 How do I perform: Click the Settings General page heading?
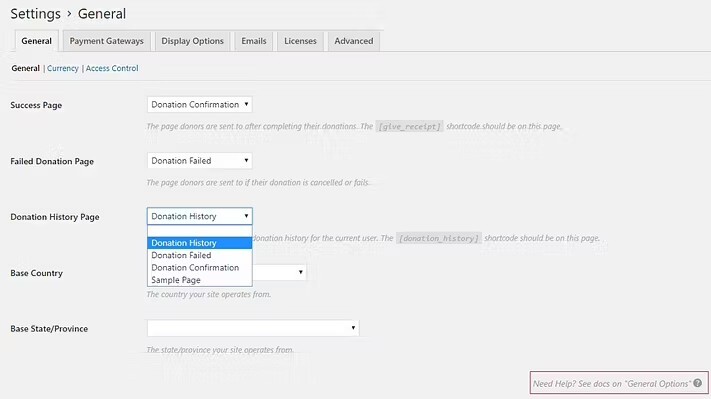pyautogui.click(x=68, y=14)
